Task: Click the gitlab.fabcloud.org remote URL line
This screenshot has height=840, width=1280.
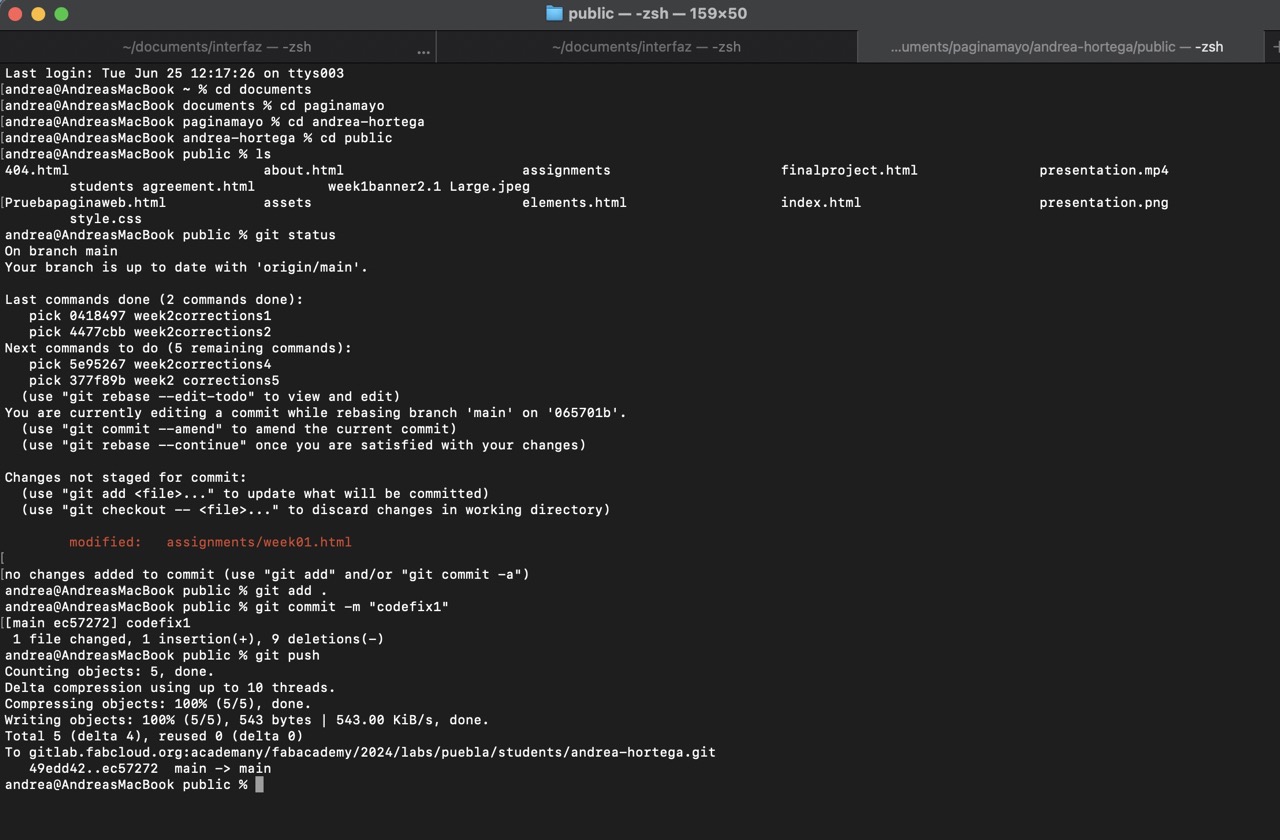Action: pyautogui.click(x=360, y=752)
